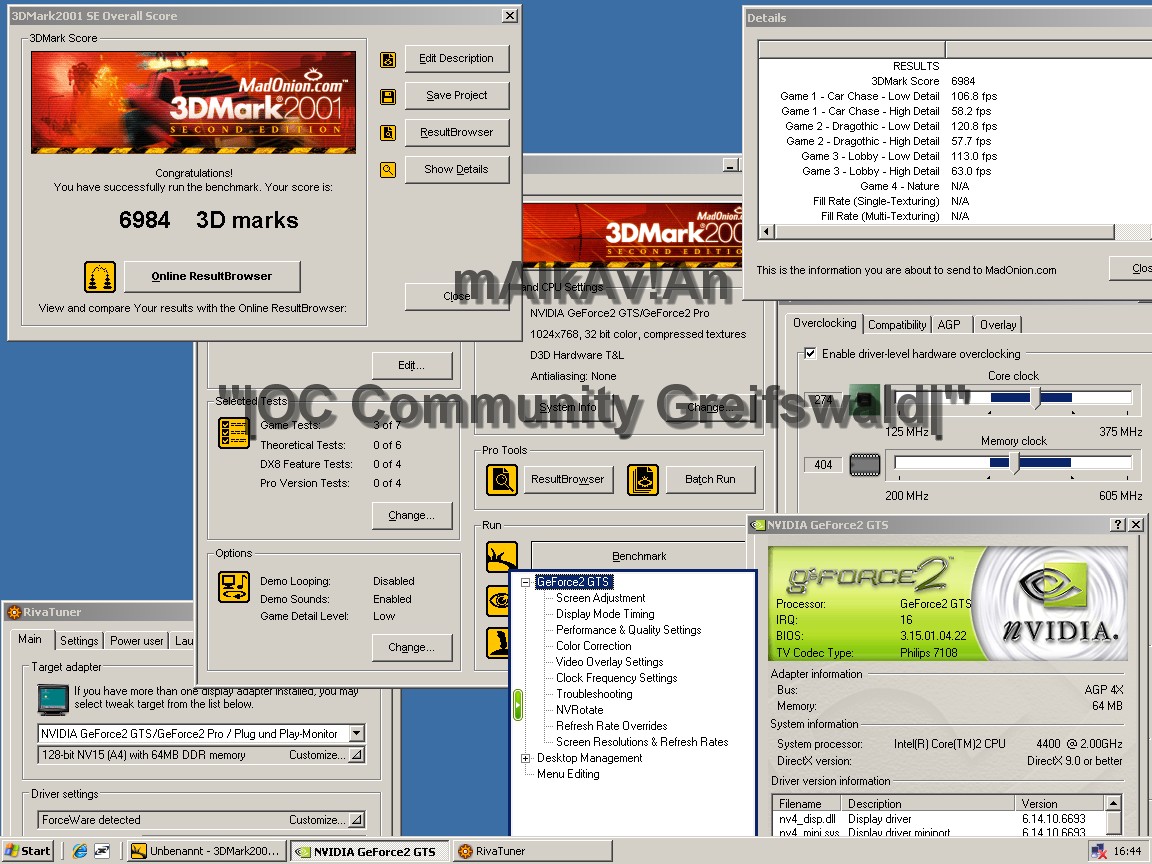Click the Online ResultBrowser button
This screenshot has width=1152, height=864.
(212, 276)
